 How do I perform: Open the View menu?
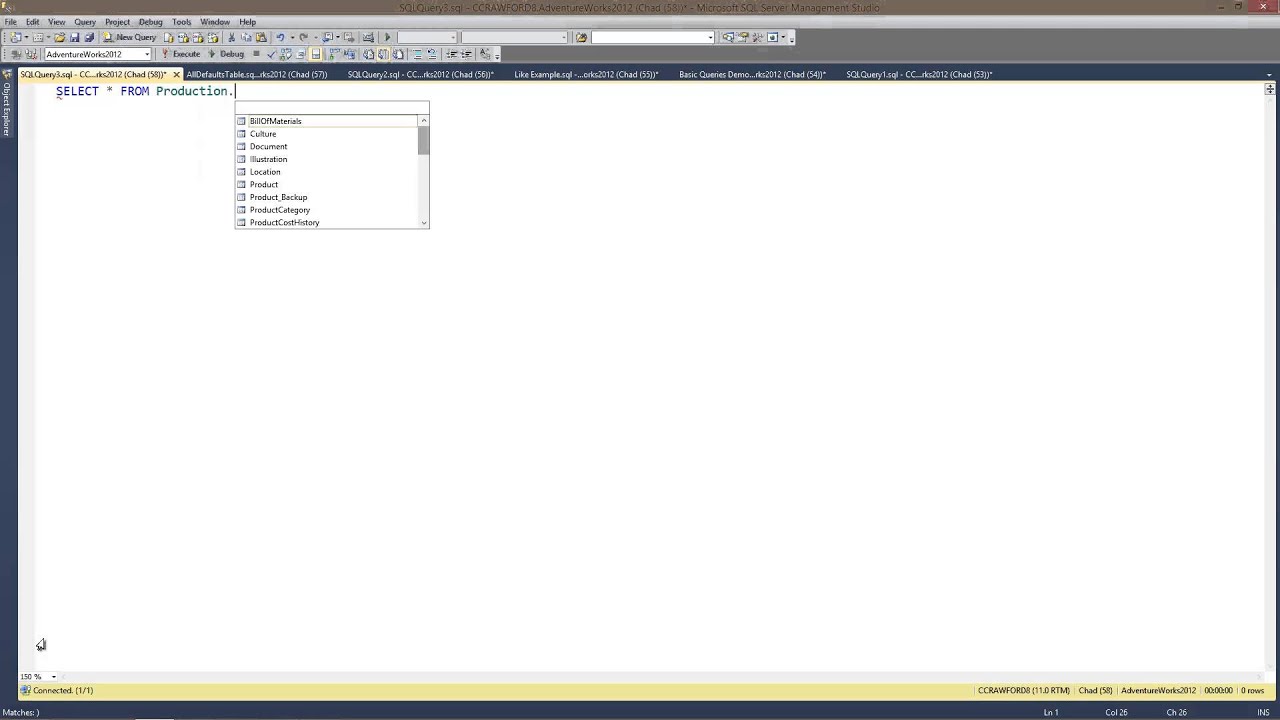[x=57, y=21]
